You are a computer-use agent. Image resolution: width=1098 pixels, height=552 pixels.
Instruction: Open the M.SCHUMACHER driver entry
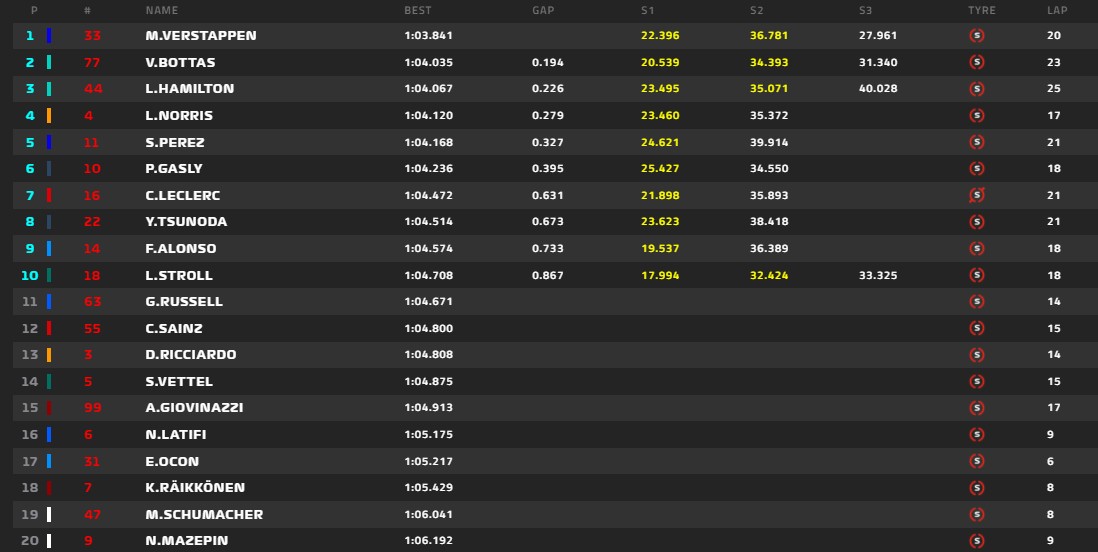point(204,514)
